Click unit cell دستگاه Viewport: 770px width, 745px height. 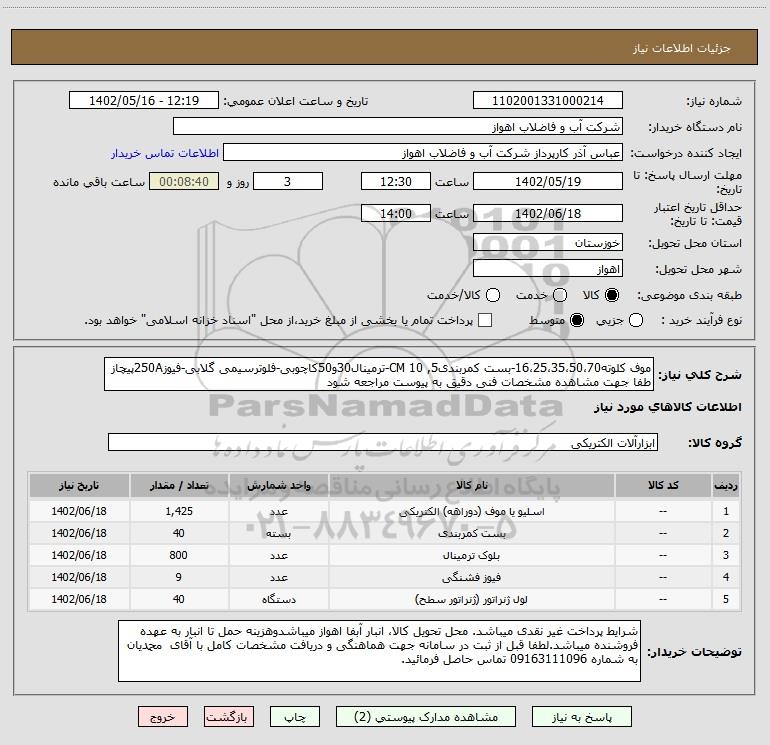(278, 599)
